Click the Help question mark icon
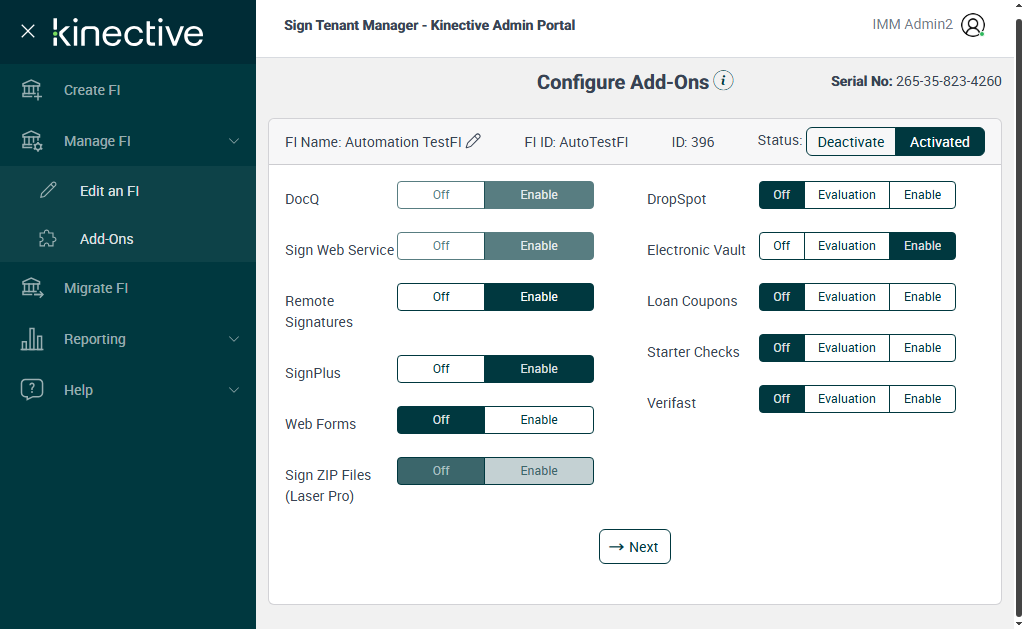1024x629 pixels. 31,389
